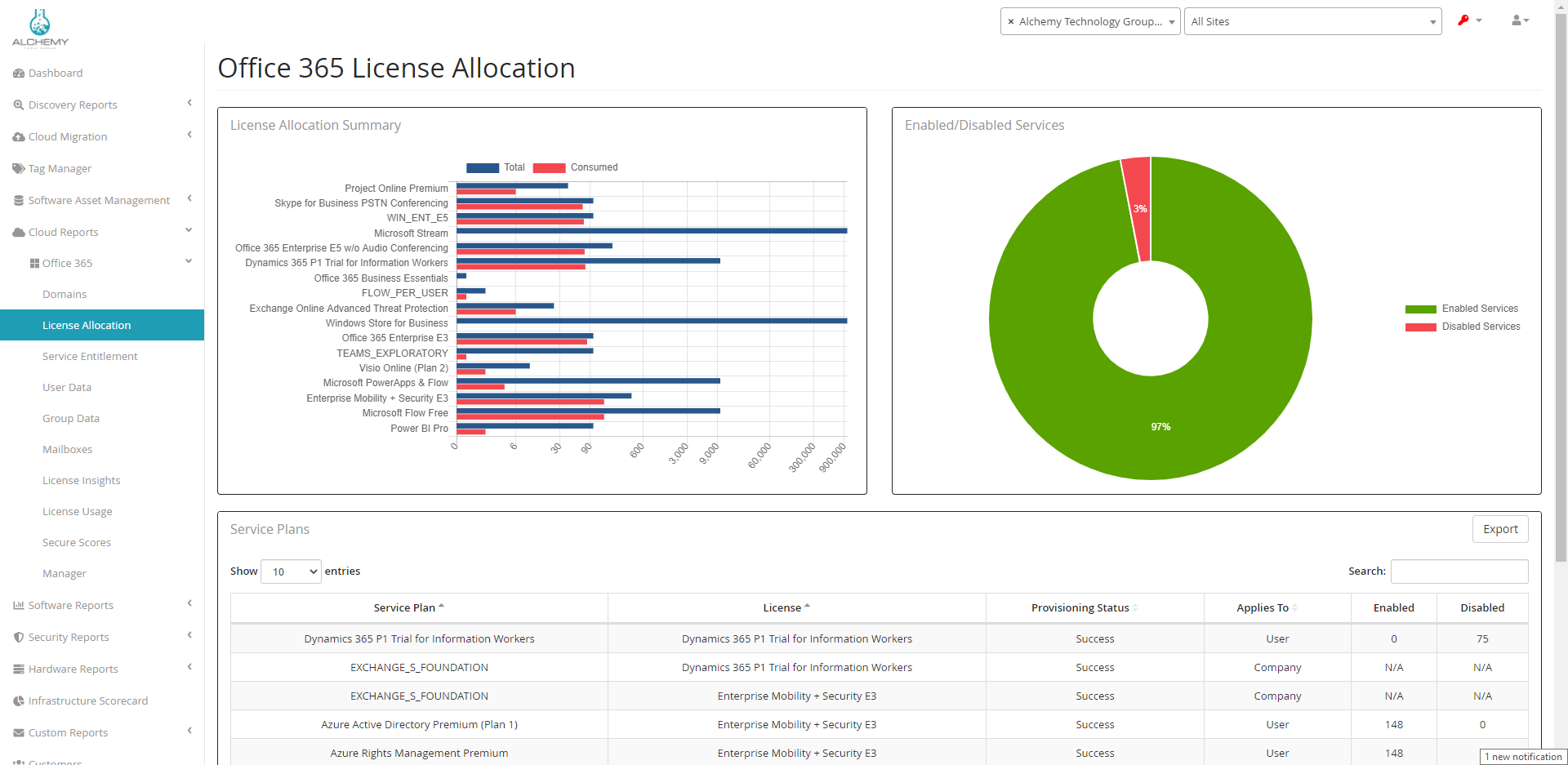Open the show entries count dropdown
Screen dimensions: 1568x765
pos(291,572)
